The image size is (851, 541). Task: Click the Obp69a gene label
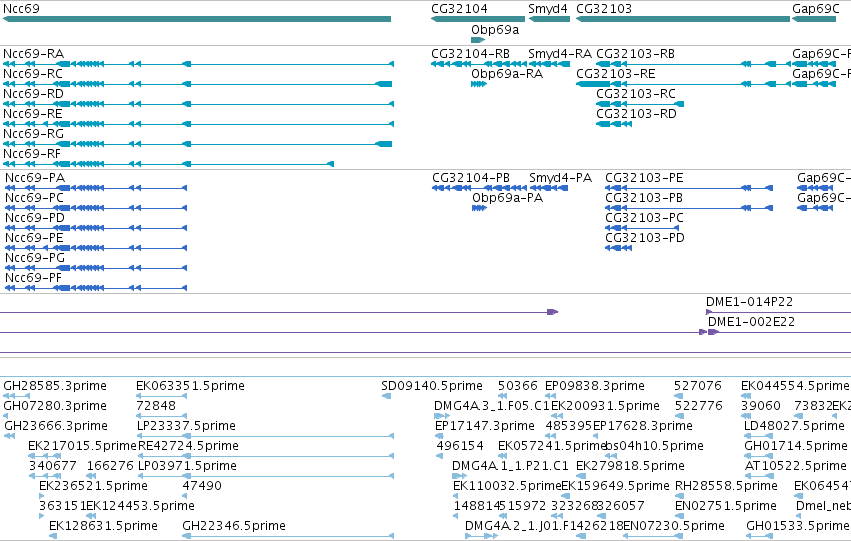(495, 30)
